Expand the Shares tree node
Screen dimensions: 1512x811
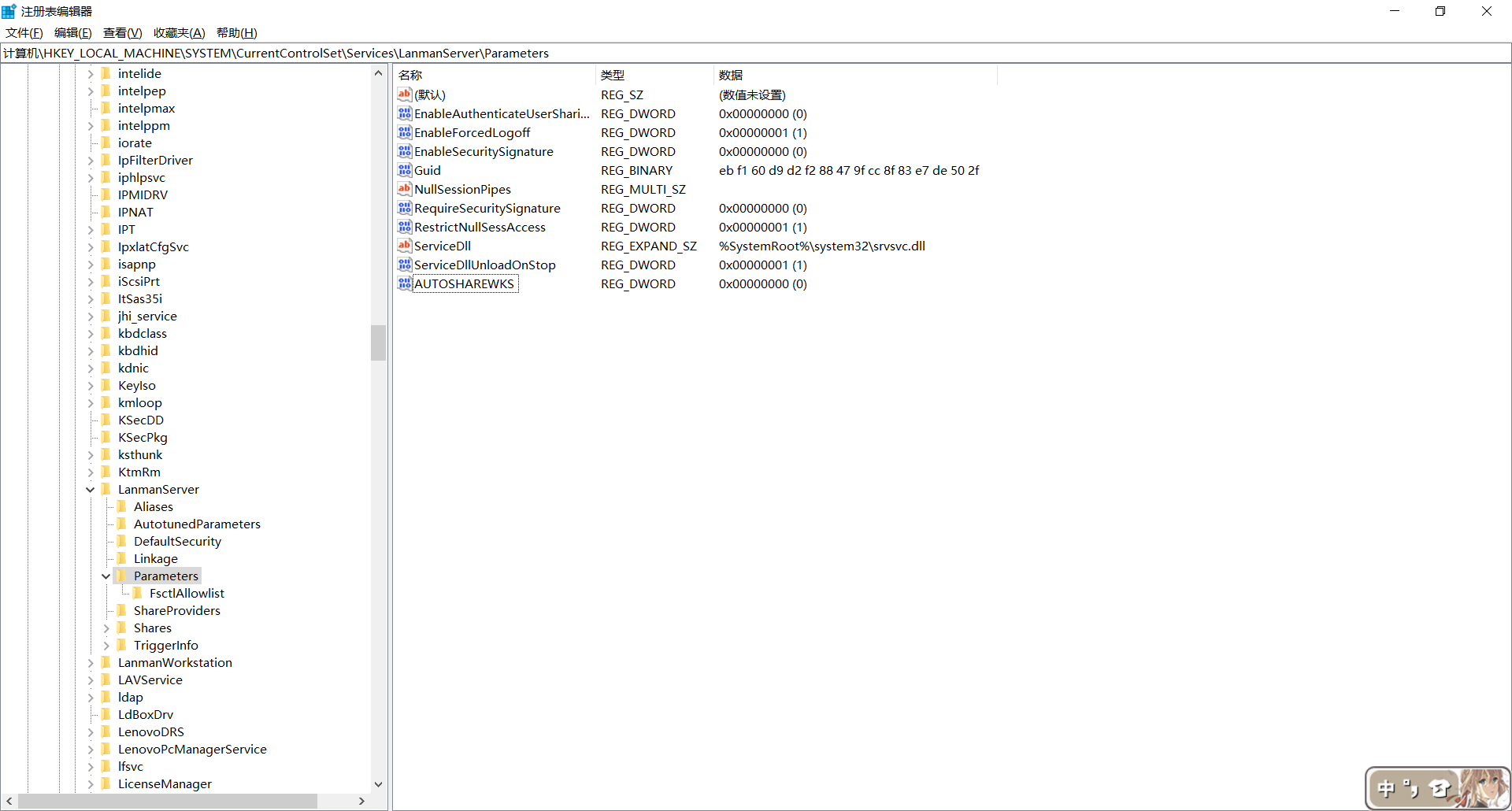click(x=106, y=628)
